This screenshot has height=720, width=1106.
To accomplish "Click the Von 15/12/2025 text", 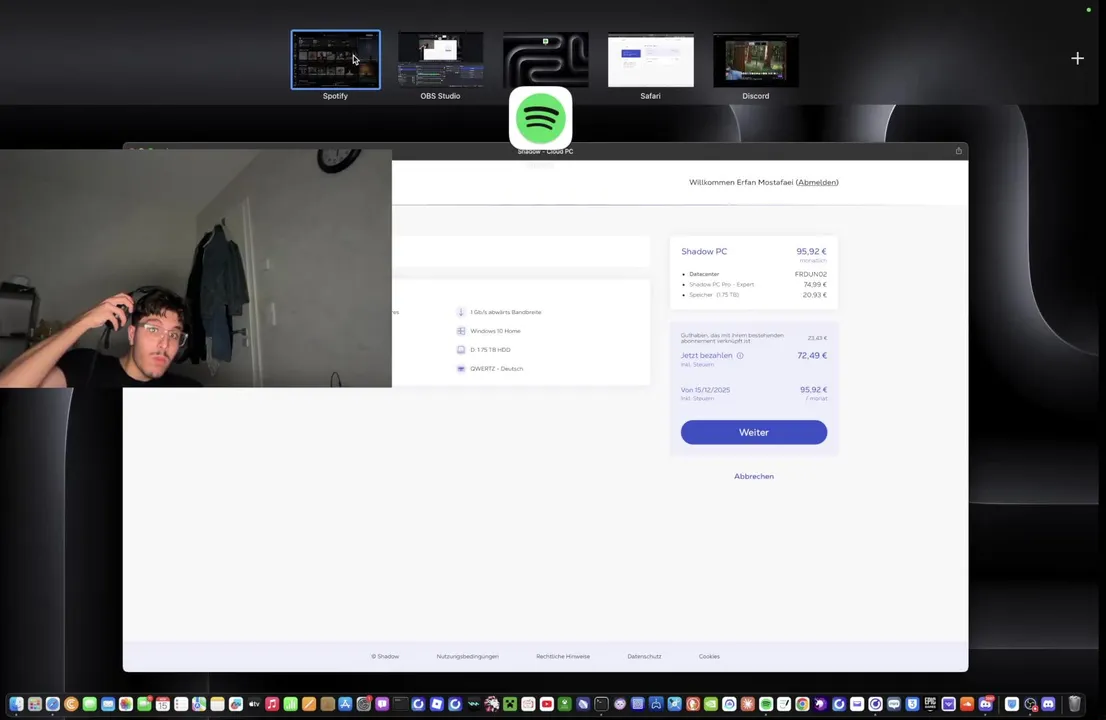I will pos(705,389).
